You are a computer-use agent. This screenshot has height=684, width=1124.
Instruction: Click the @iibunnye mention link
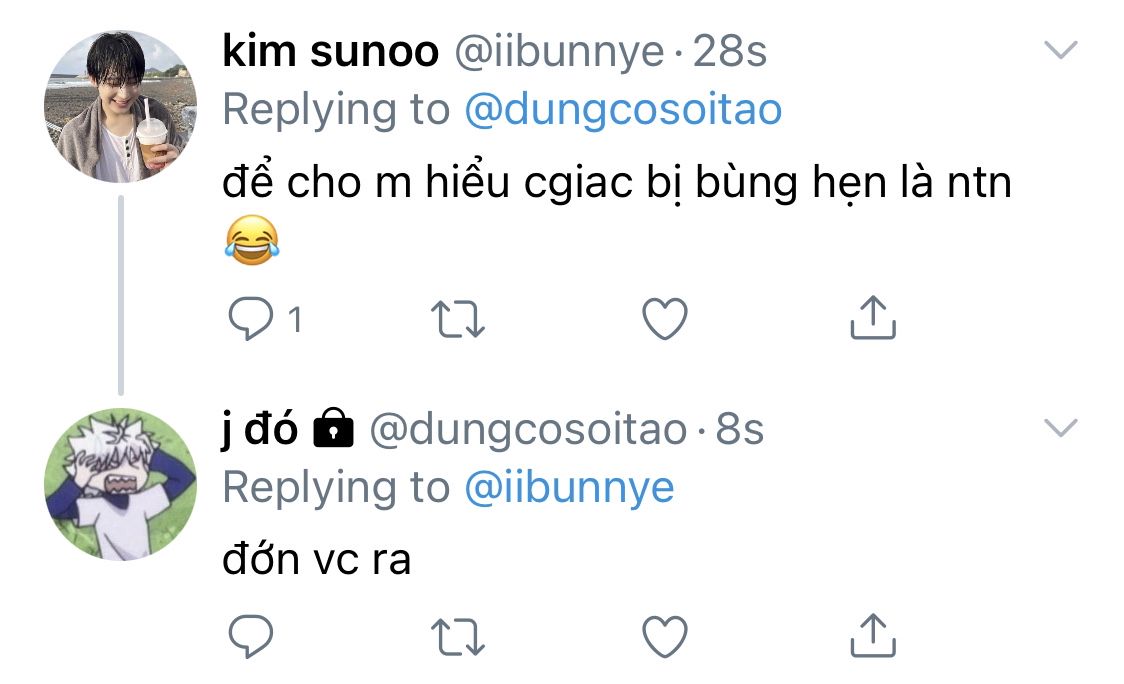coord(568,488)
